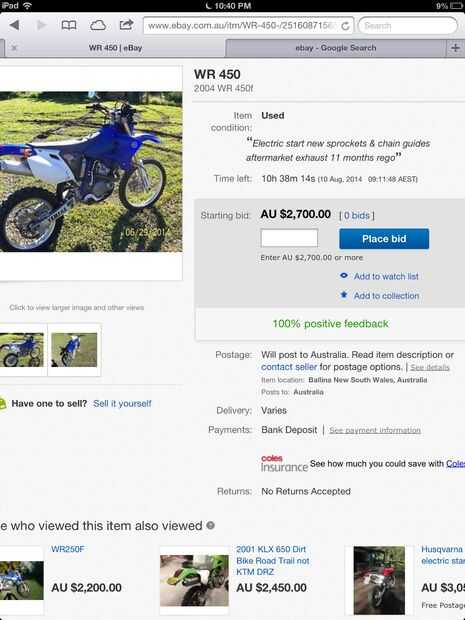Open the 0 bids link

pyautogui.click(x=357, y=215)
